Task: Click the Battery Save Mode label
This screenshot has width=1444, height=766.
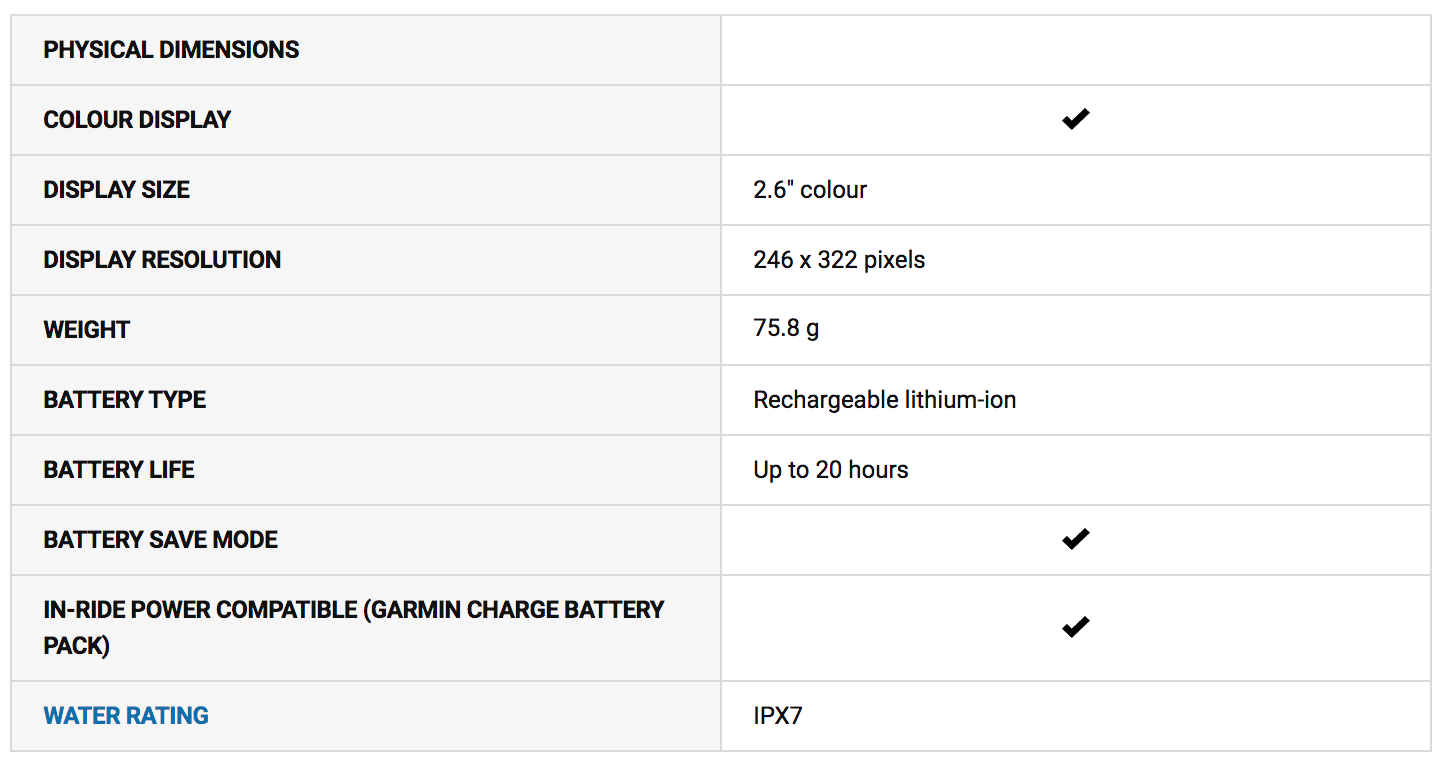Action: coord(161,540)
